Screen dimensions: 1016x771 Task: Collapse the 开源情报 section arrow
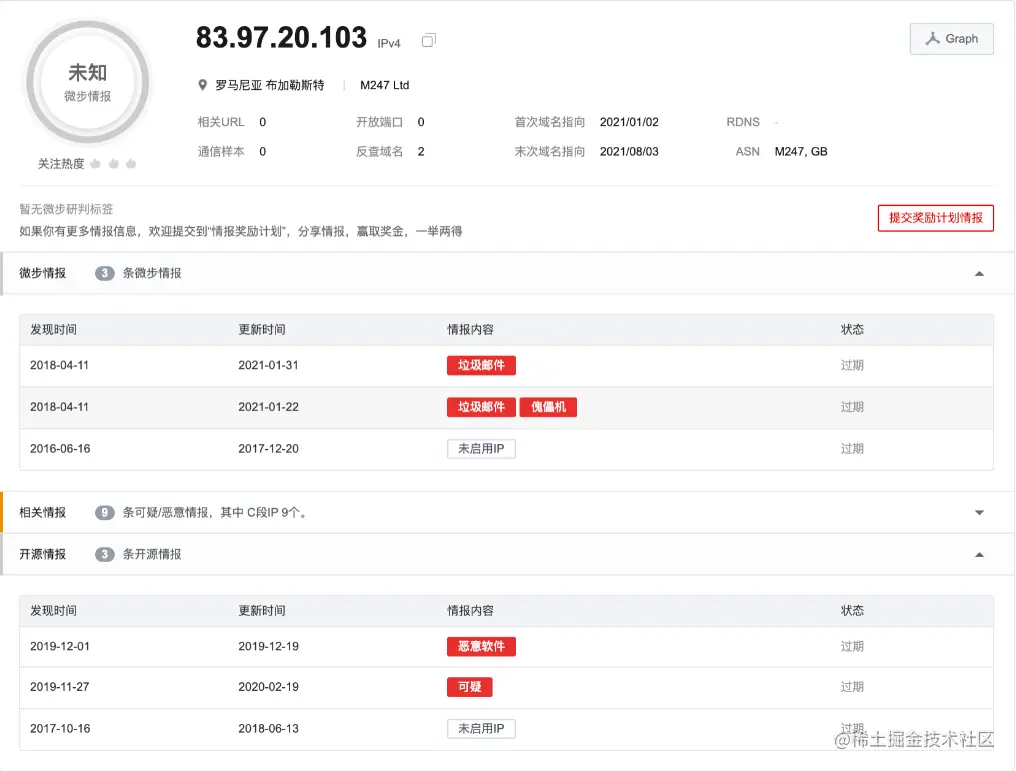[x=979, y=555]
